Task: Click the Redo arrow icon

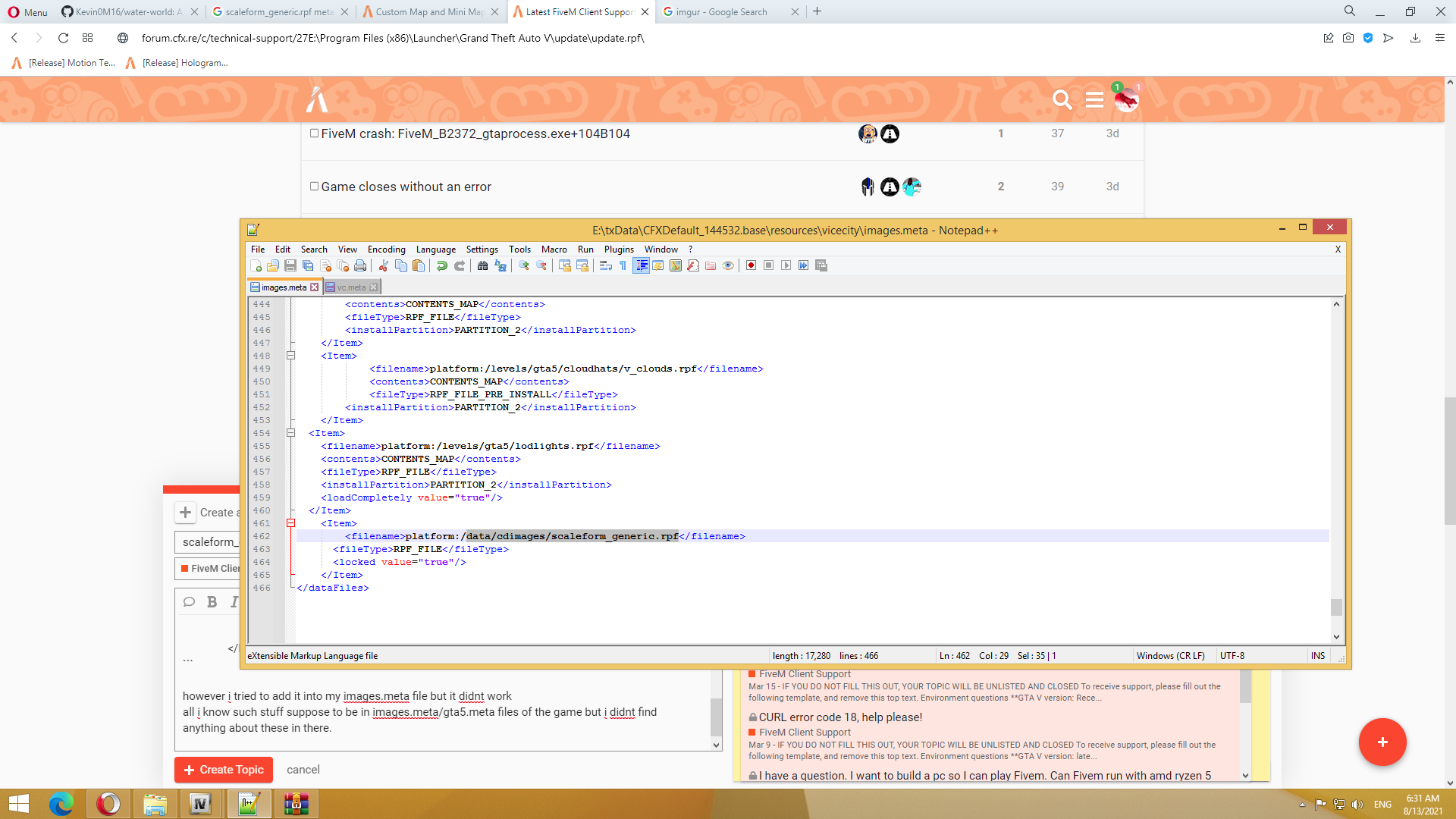Action: [x=459, y=265]
